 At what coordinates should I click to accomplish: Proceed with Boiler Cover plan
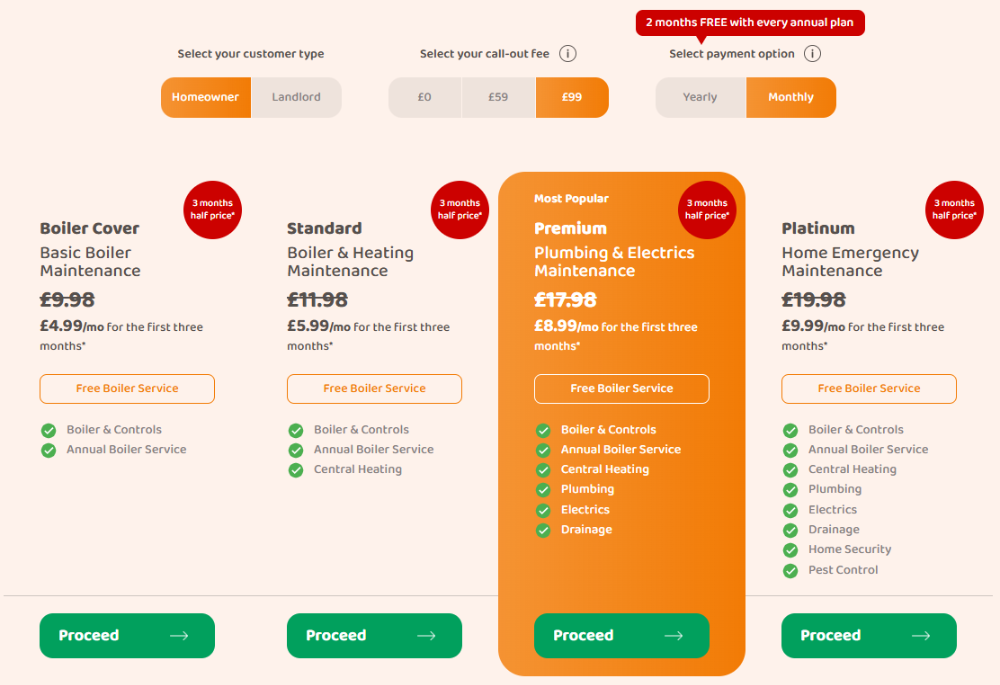point(127,635)
